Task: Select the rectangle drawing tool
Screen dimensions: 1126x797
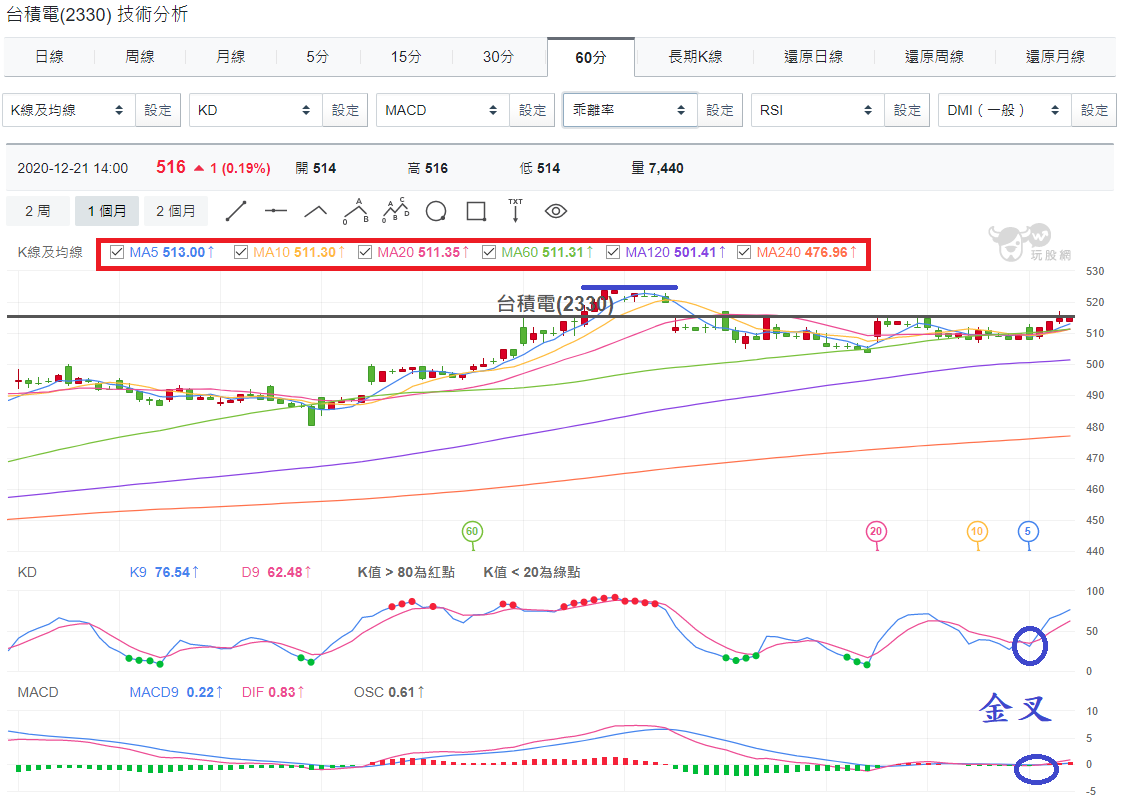Action: (476, 211)
